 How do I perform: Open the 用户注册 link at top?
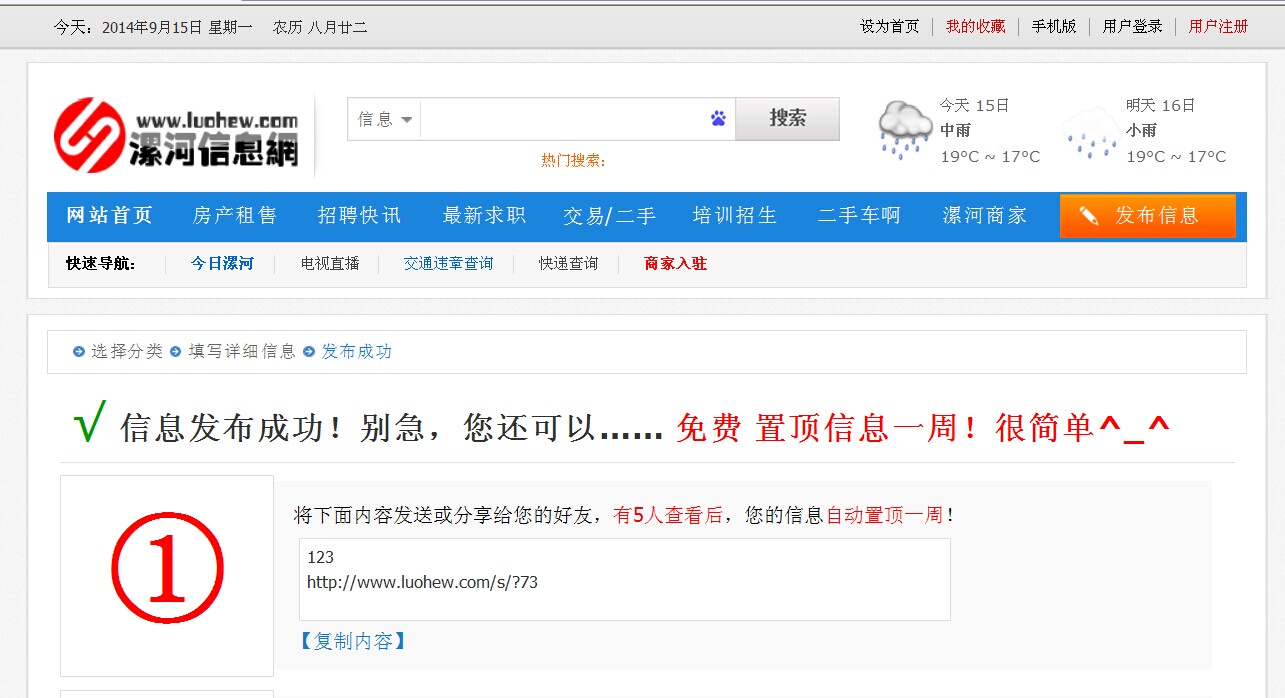point(1218,26)
